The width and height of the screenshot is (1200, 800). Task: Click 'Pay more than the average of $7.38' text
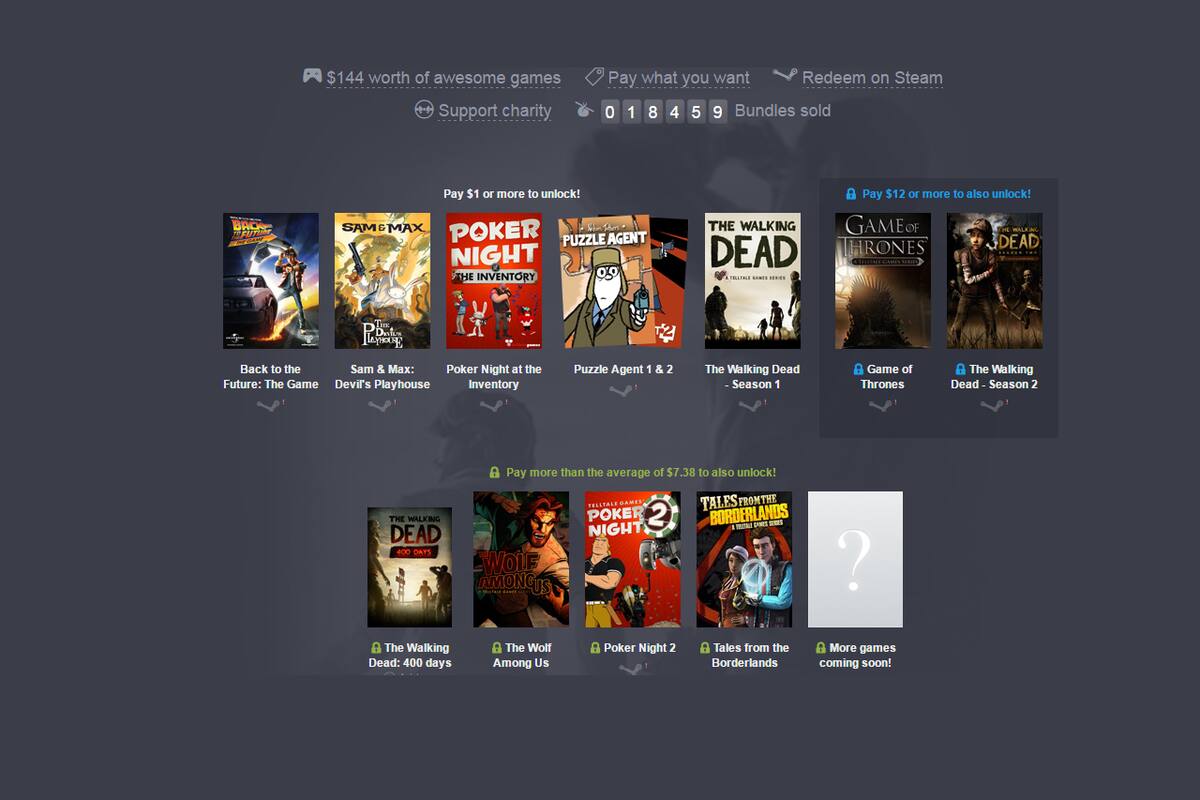[x=641, y=472]
